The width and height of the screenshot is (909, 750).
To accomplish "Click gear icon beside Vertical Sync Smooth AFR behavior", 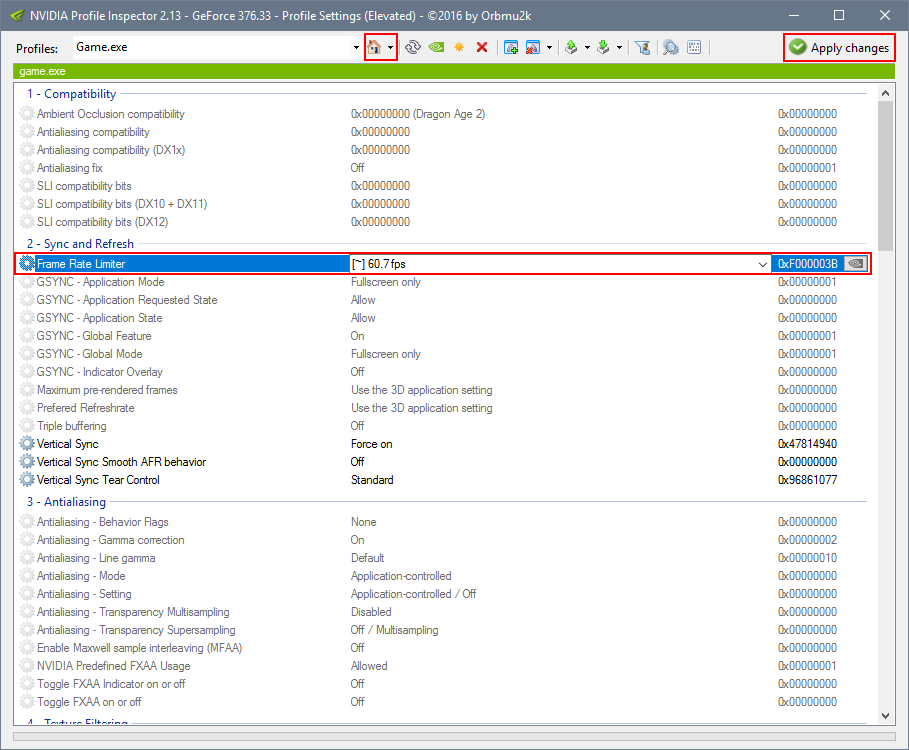I will tap(27, 462).
